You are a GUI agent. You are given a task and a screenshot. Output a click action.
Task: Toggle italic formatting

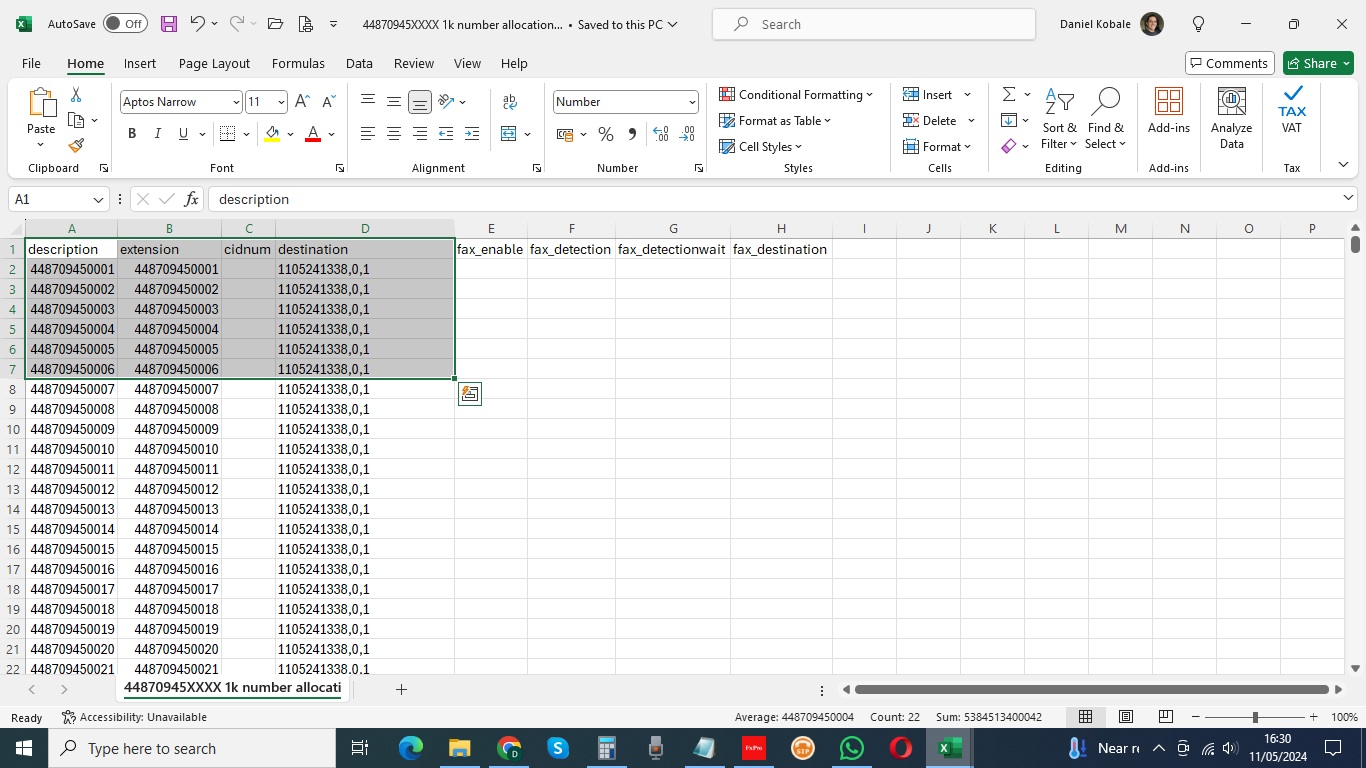[157, 133]
